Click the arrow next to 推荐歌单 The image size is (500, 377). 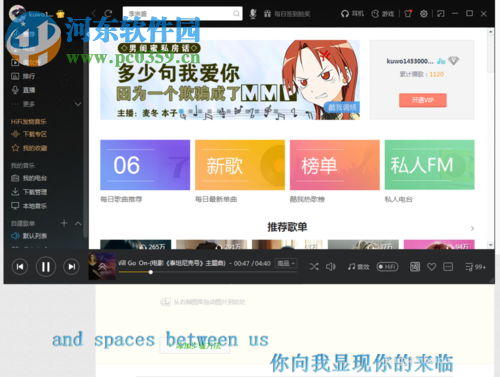tap(472, 228)
